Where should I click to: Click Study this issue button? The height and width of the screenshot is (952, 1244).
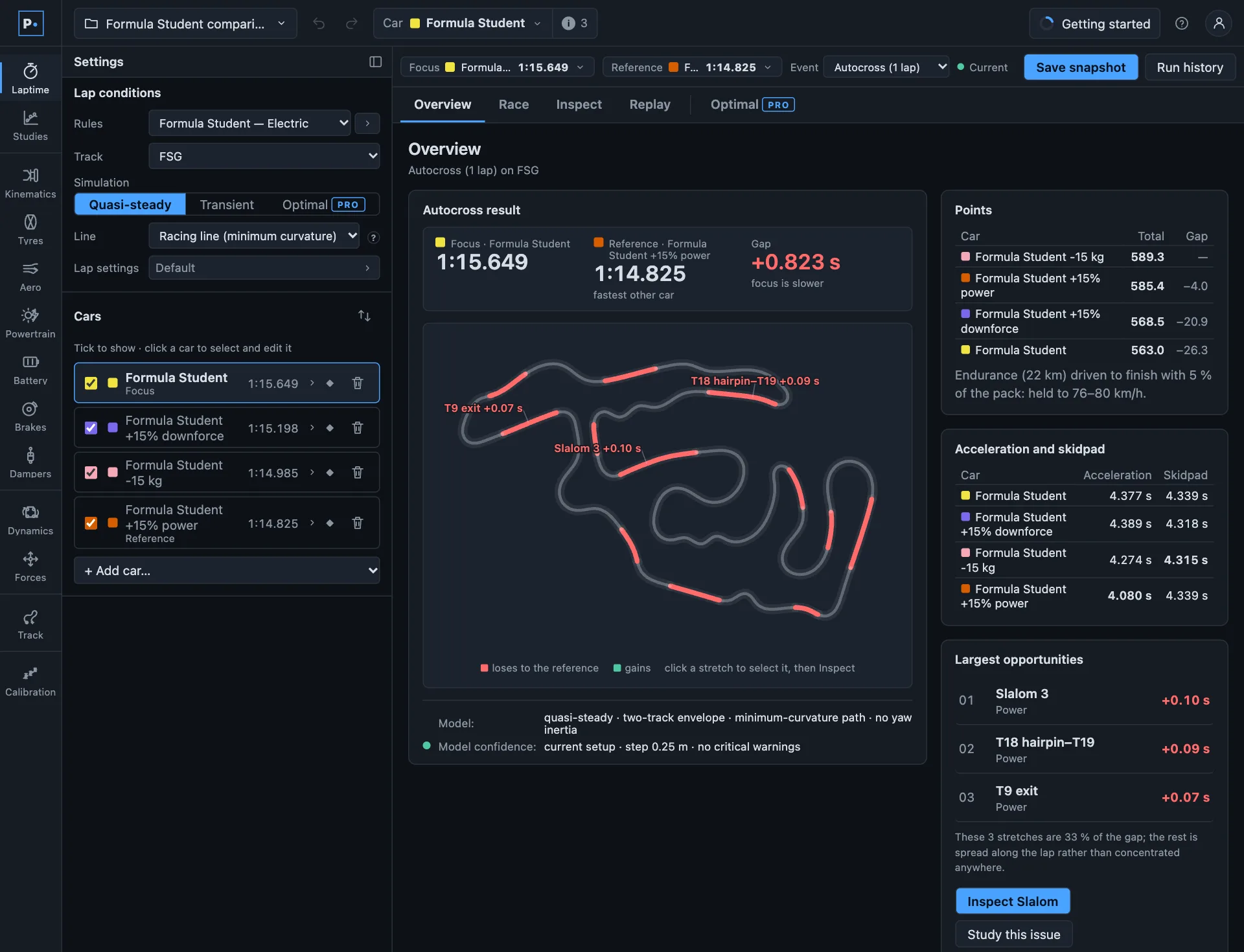[x=1014, y=935]
